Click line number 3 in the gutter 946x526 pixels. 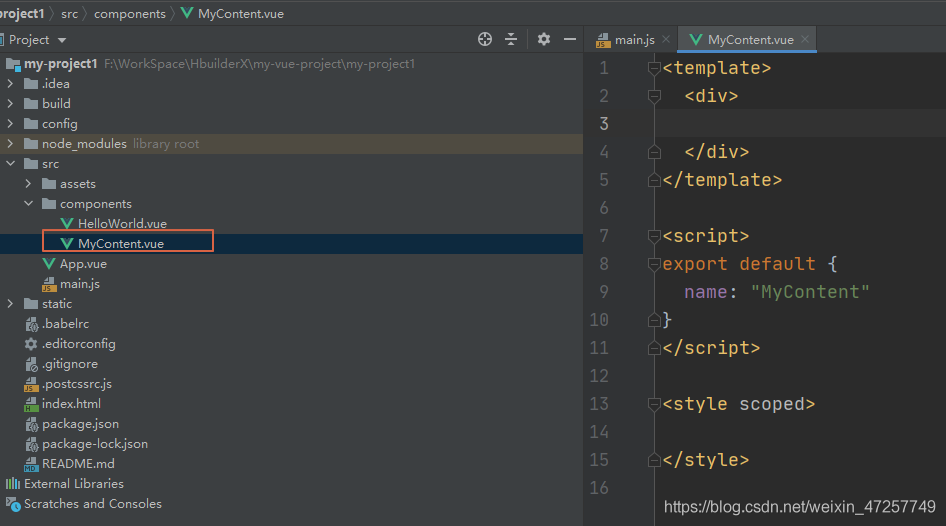pos(604,124)
